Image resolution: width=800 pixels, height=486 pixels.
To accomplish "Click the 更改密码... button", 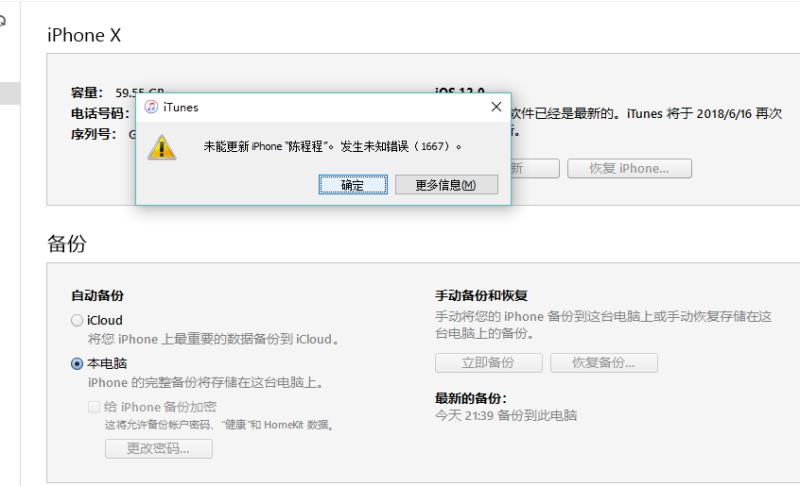I will pos(158,448).
